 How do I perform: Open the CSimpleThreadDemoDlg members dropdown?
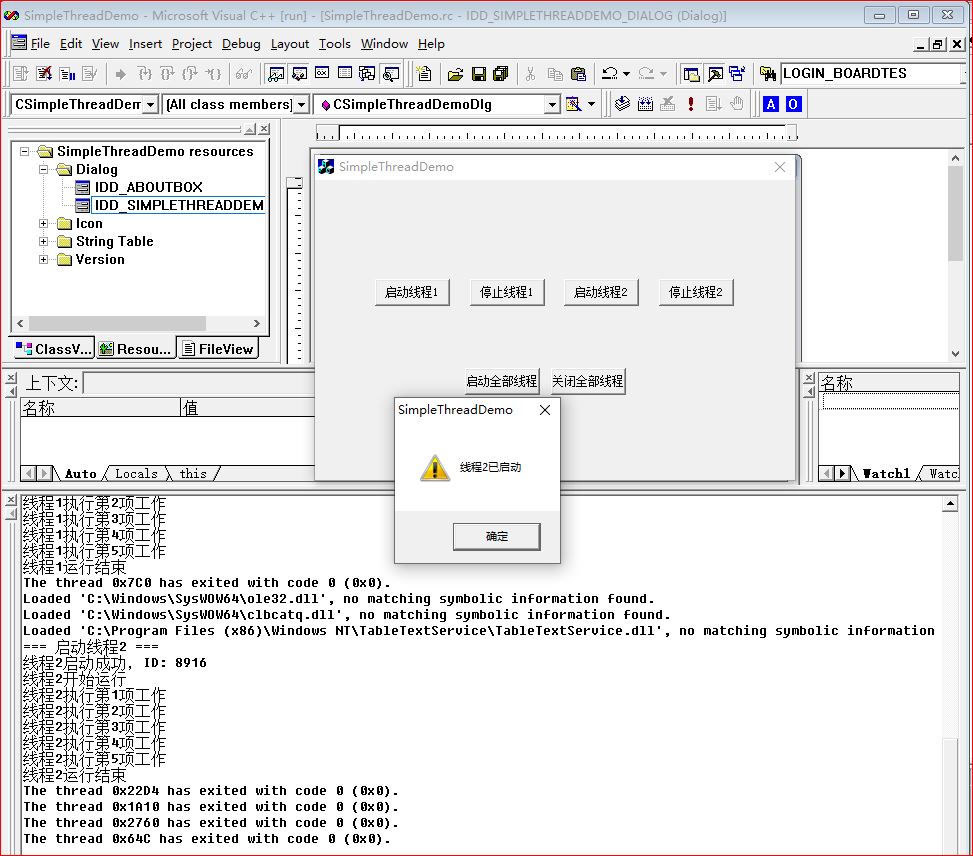coord(552,104)
